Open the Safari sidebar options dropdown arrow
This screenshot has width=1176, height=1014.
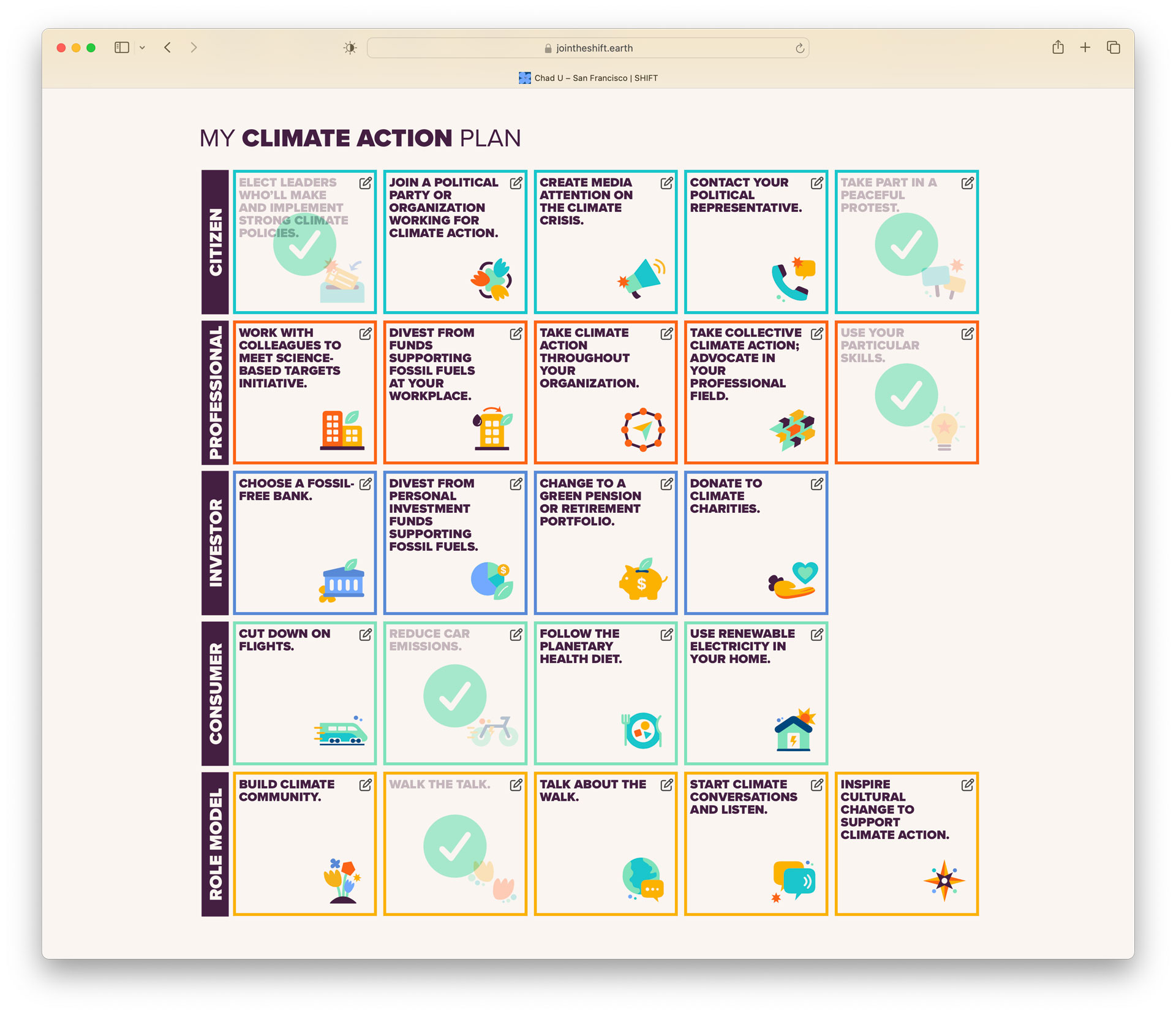[x=142, y=48]
